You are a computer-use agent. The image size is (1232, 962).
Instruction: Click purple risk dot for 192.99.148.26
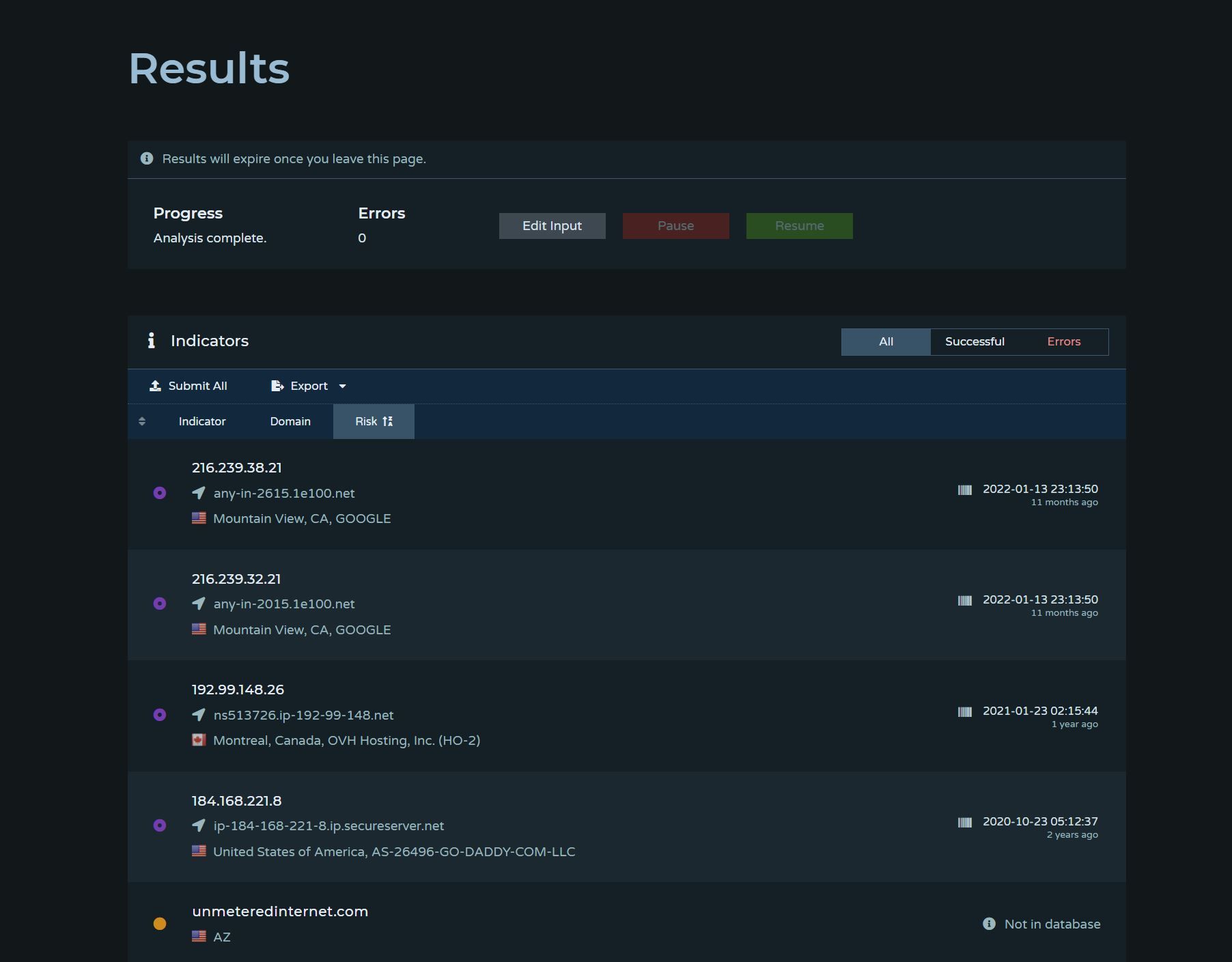coord(160,715)
